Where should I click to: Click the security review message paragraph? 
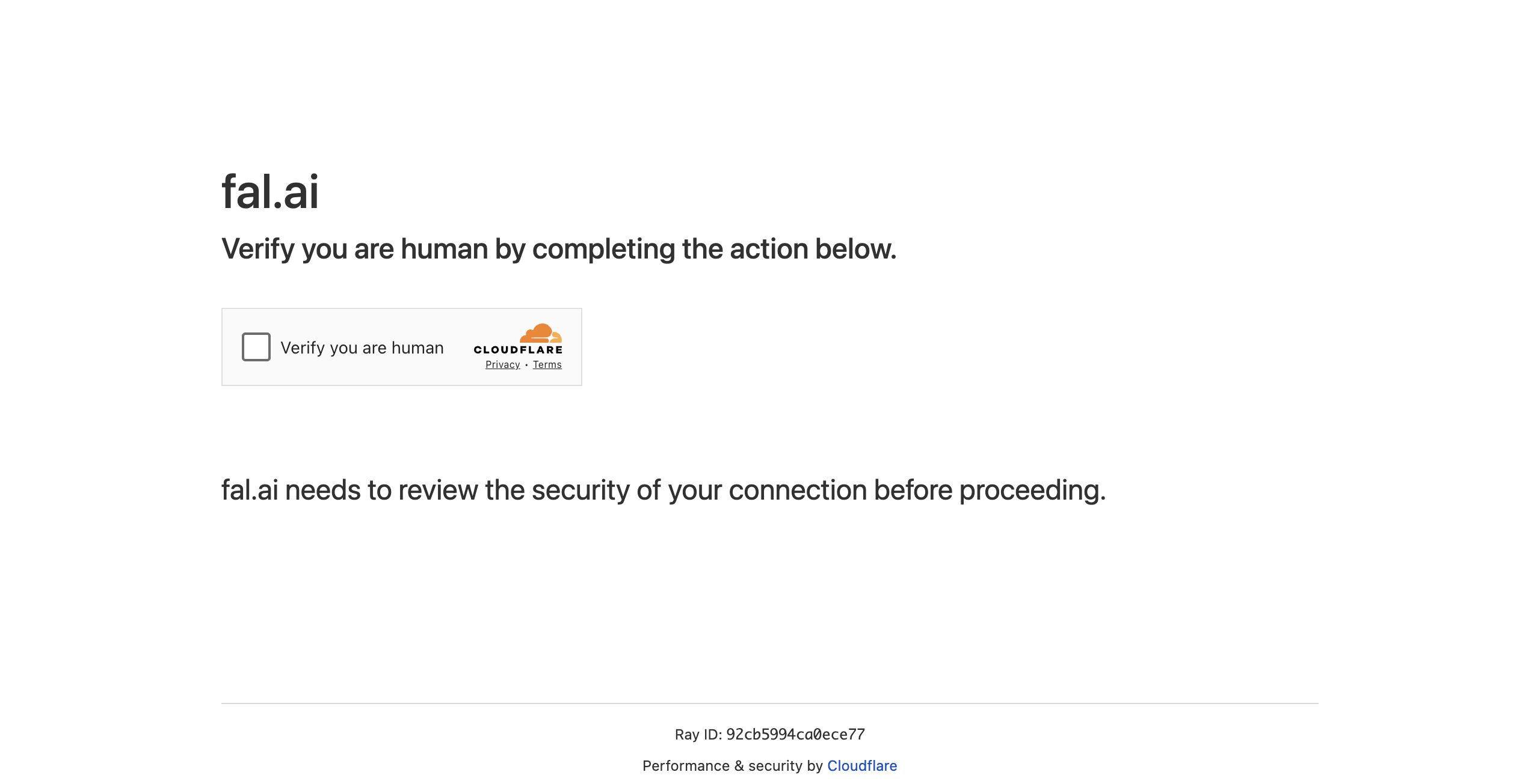[x=663, y=490]
